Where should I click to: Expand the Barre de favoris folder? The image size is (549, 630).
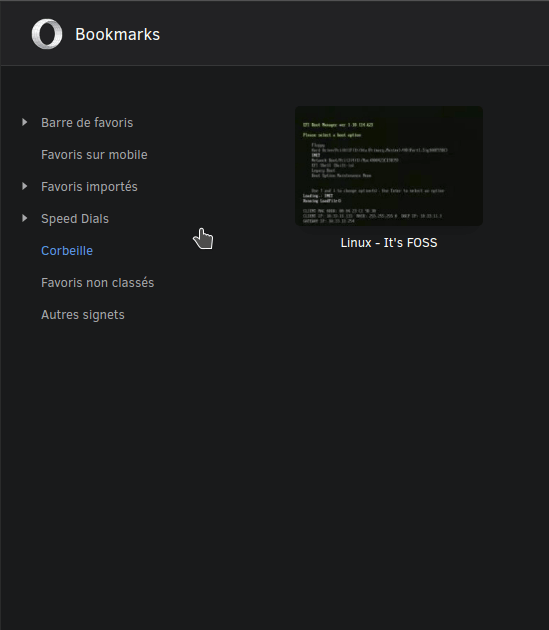(x=25, y=122)
